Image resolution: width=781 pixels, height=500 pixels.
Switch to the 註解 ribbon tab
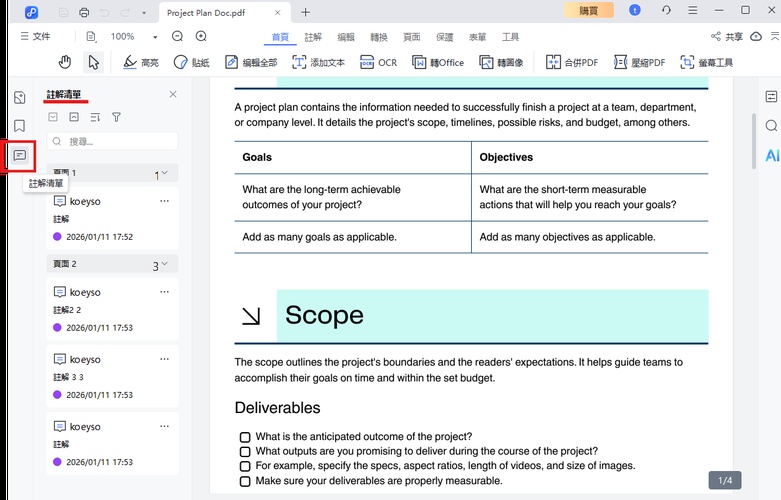(313, 37)
